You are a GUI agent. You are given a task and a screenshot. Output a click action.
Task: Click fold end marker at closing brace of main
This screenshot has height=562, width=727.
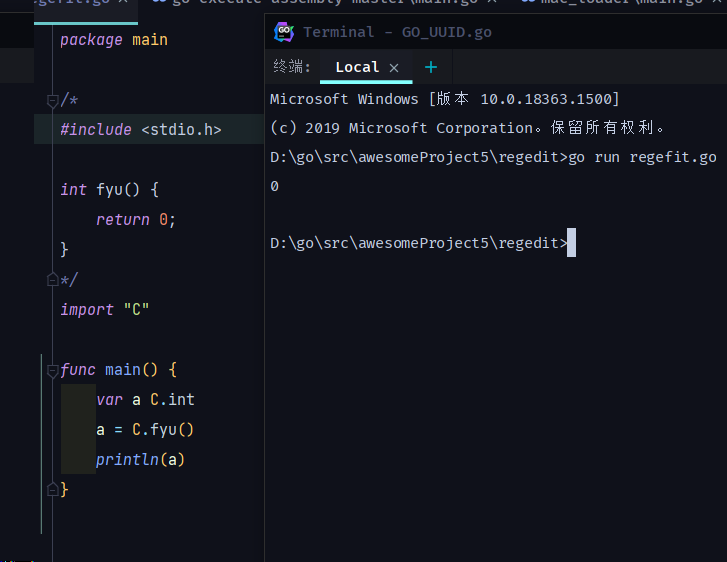click(x=52, y=489)
